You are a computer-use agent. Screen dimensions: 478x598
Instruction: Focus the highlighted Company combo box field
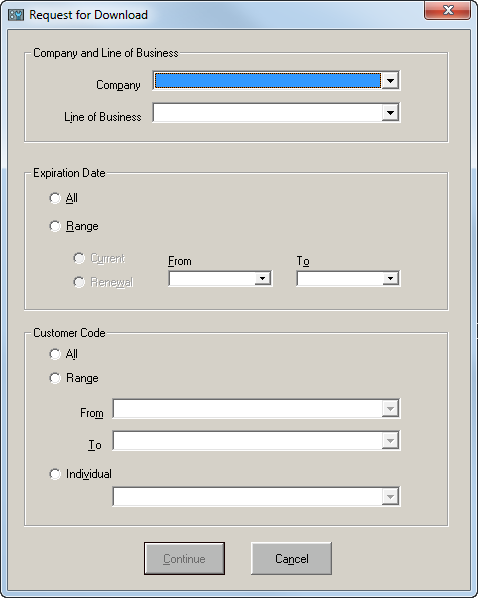pos(268,80)
